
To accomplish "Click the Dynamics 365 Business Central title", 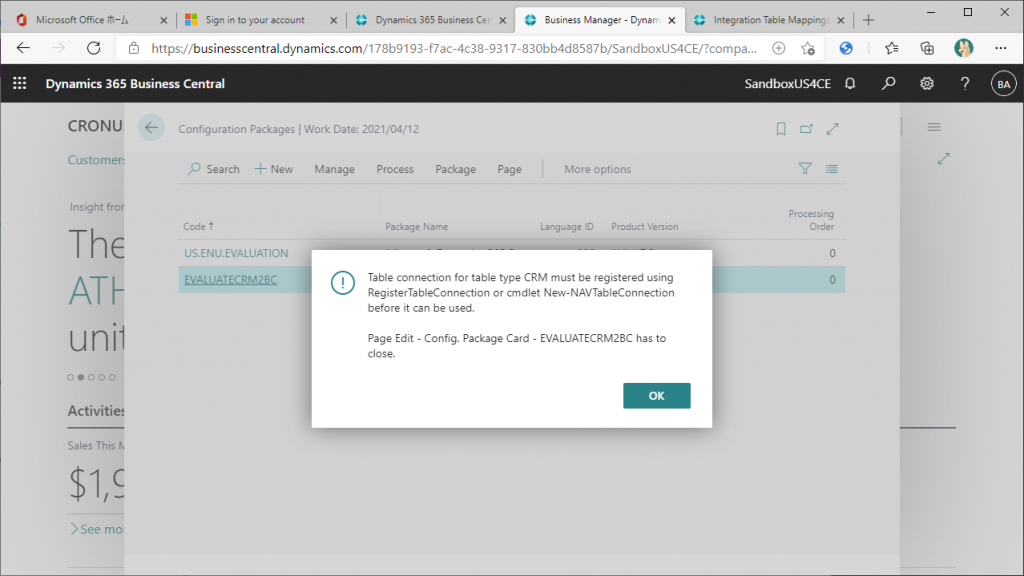I will coord(135,84).
